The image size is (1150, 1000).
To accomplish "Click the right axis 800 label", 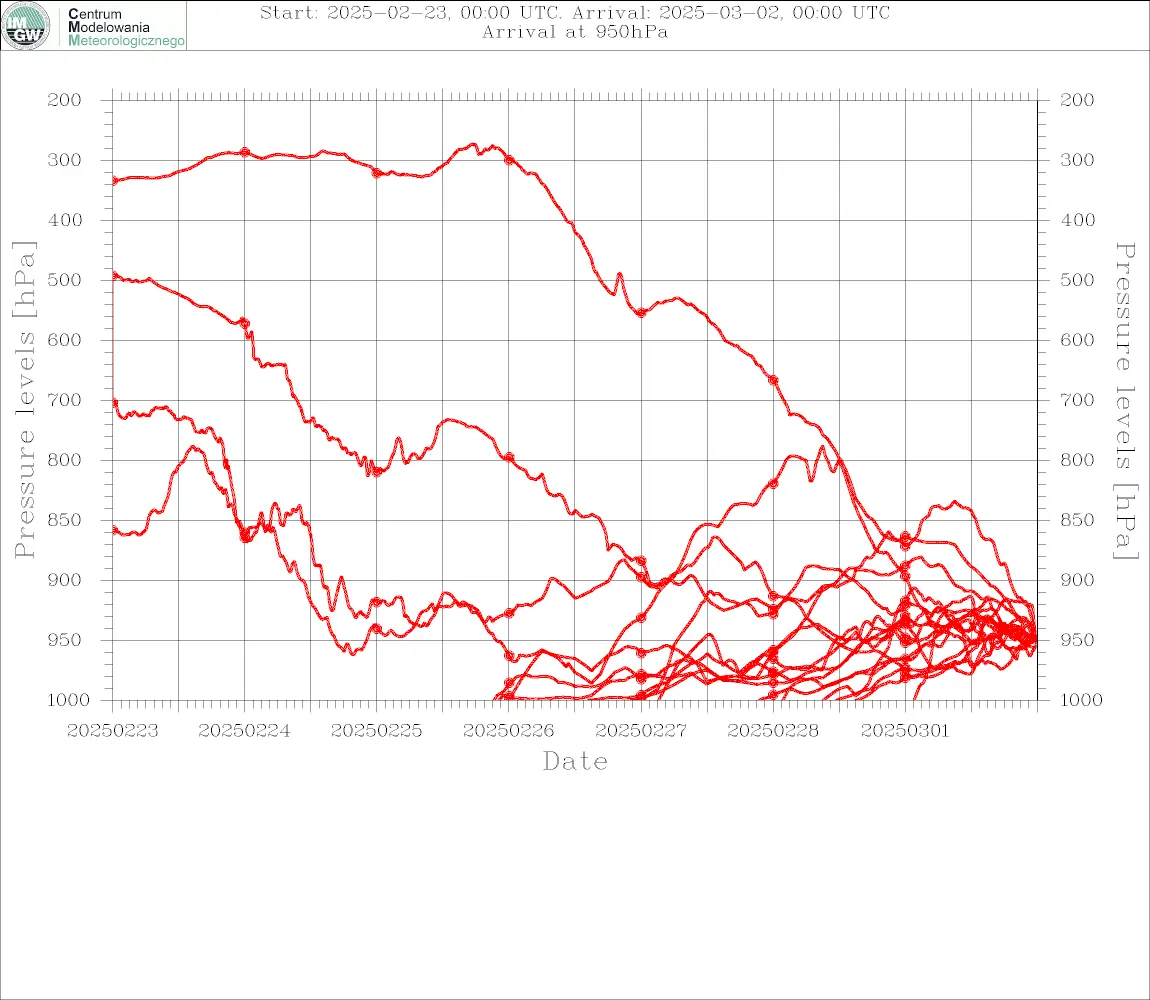I will pos(1077,461).
